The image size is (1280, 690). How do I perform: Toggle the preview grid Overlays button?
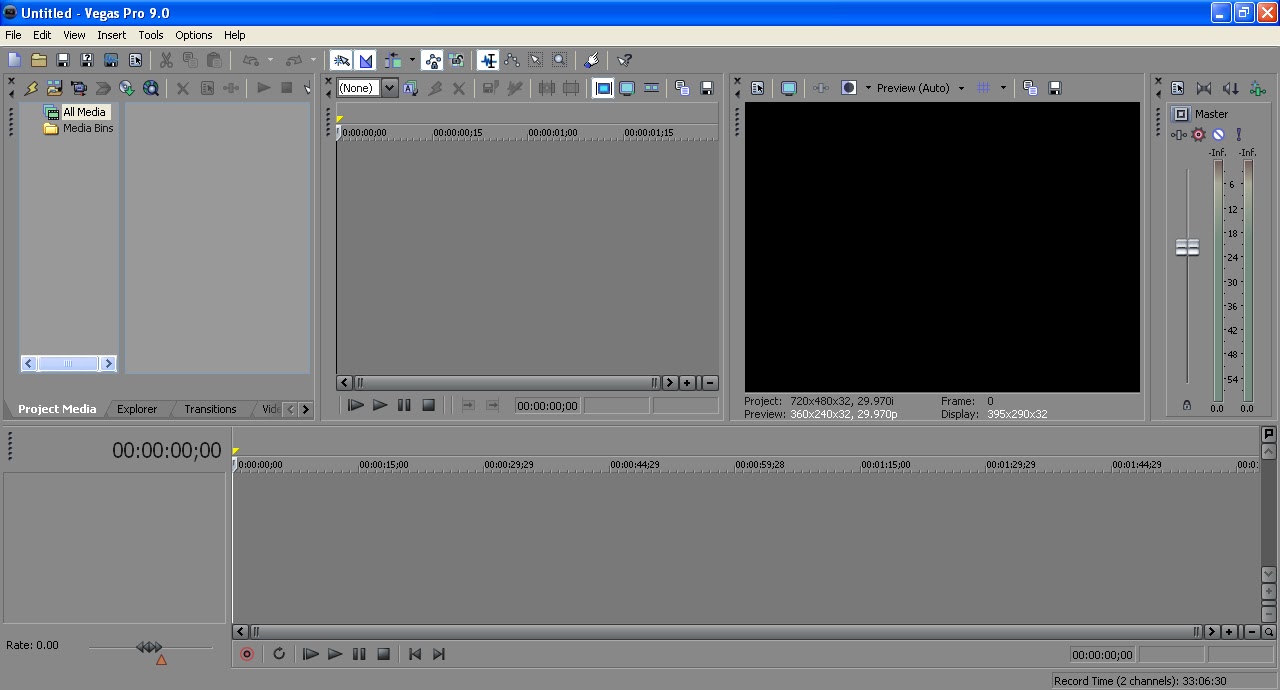click(984, 88)
